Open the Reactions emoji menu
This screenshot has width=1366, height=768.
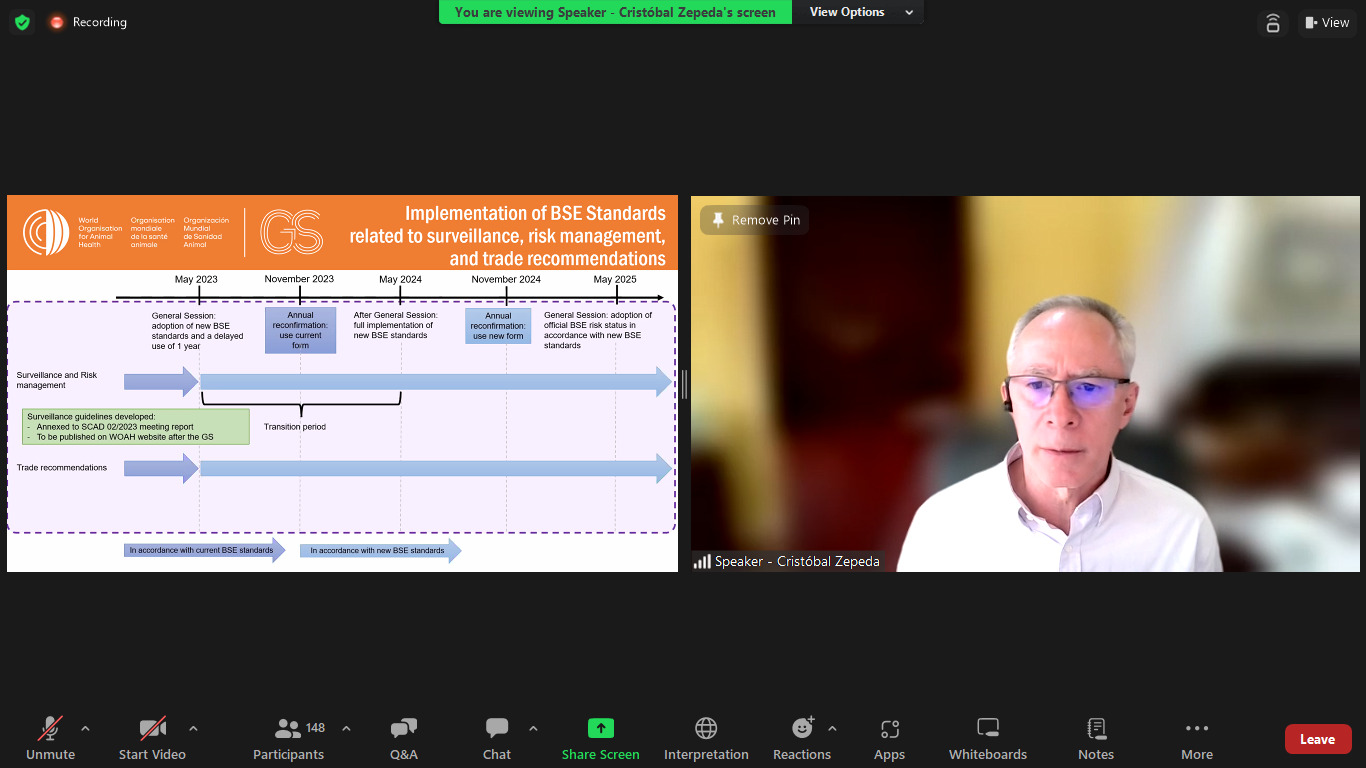[802, 729]
